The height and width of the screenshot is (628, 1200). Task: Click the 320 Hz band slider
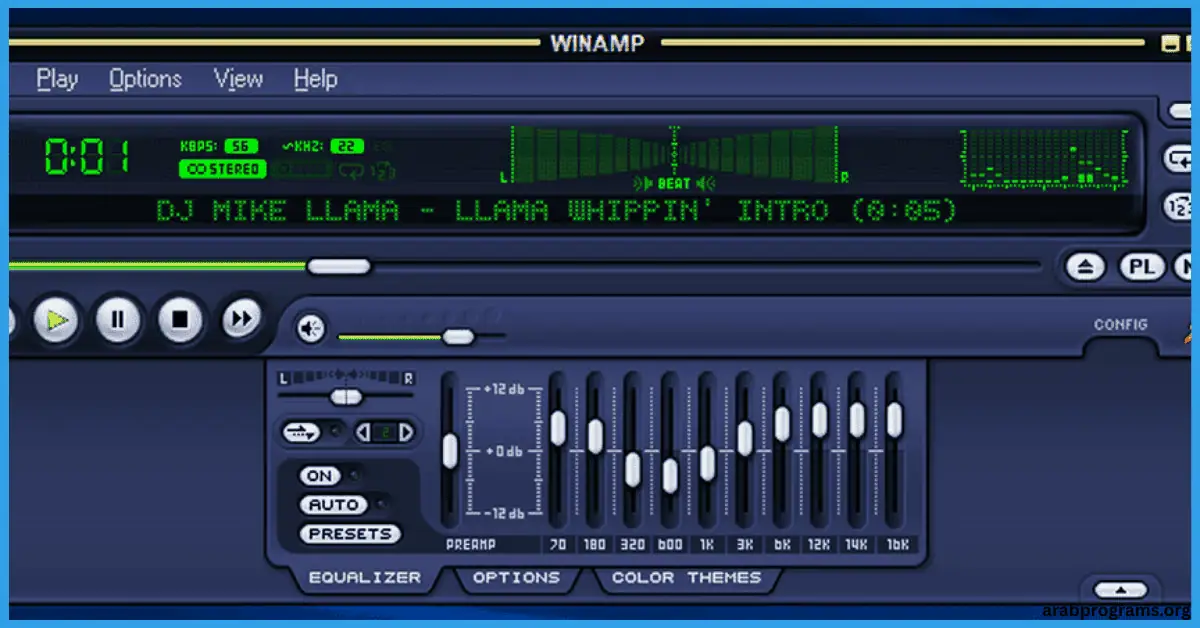pos(632,469)
